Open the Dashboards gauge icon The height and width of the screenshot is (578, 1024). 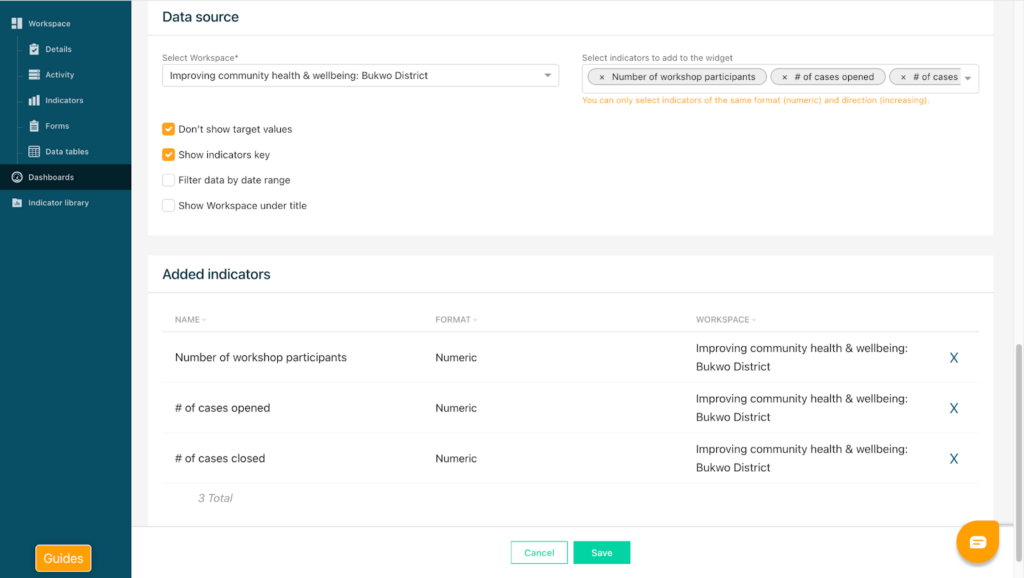click(x=16, y=177)
